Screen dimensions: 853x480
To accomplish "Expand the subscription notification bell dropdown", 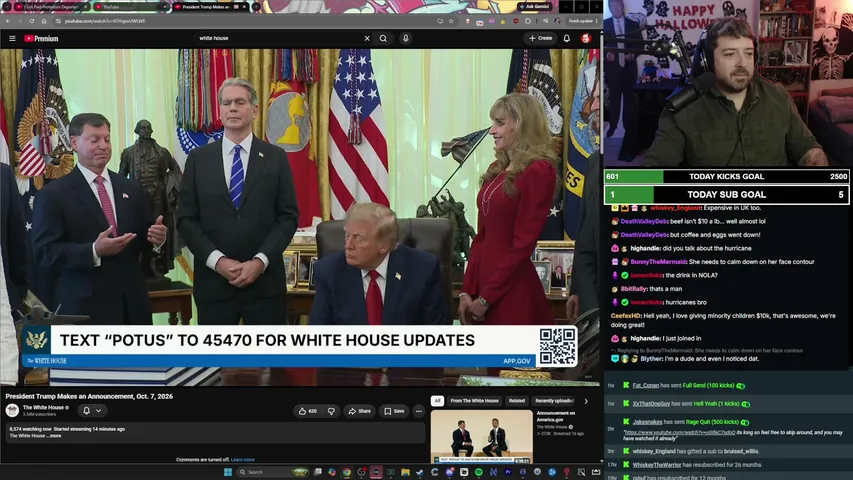I will [x=92, y=411].
